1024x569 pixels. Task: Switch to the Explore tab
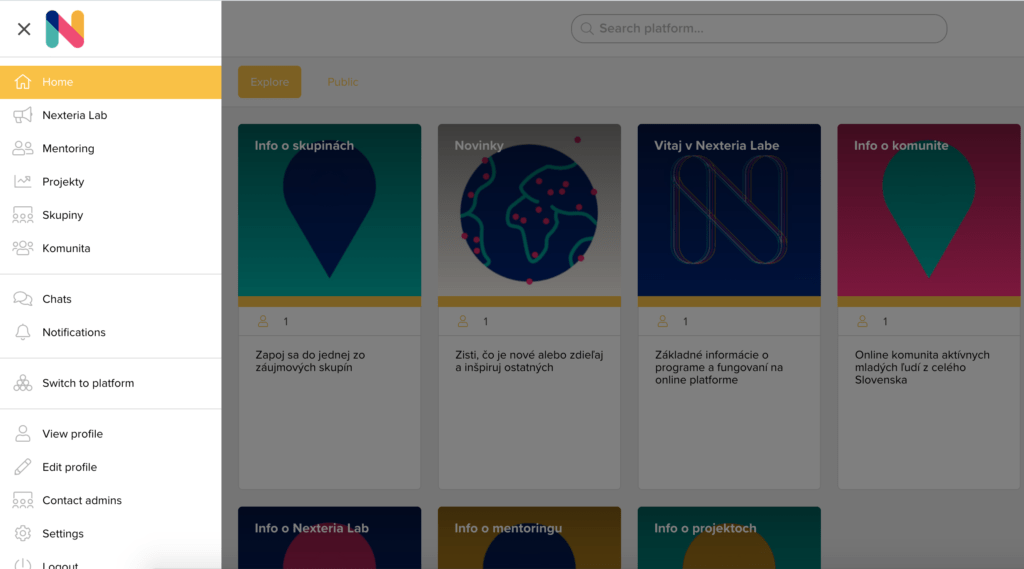coord(269,82)
